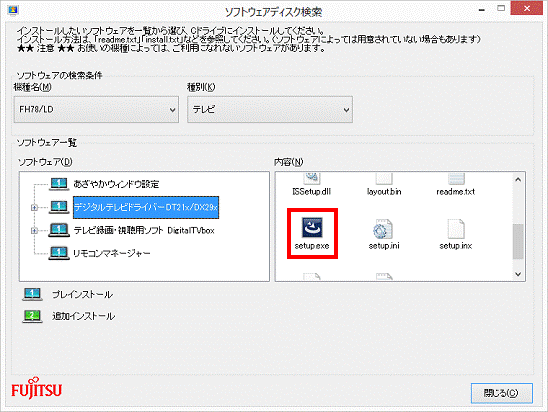
Task: Click the 内容 panel scrollbar thumb
Action: pos(518,242)
